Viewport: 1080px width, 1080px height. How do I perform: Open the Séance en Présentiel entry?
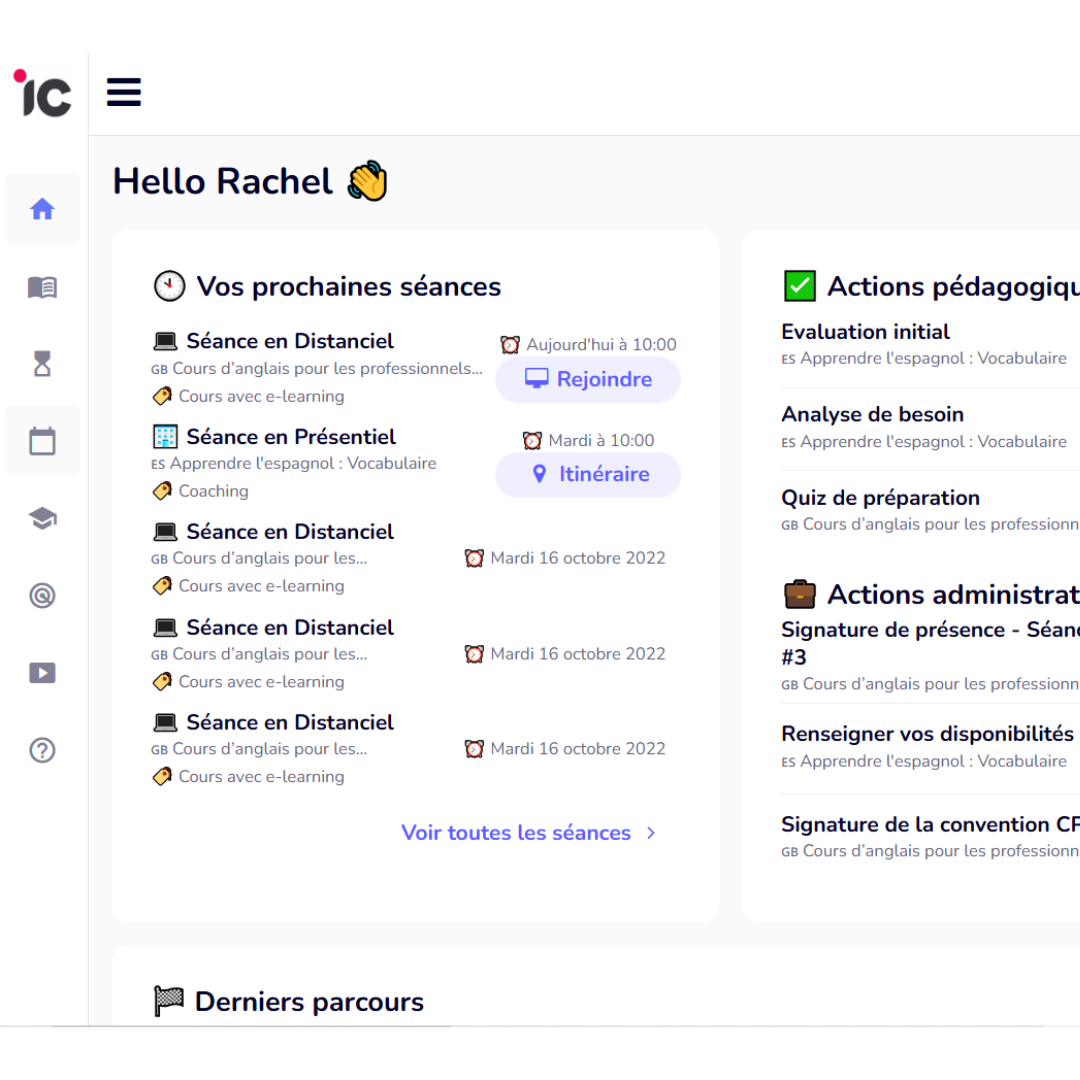pos(291,437)
